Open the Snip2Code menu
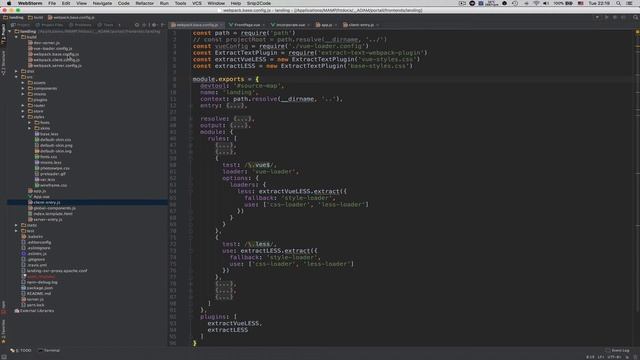The image size is (640, 360). 258,3
